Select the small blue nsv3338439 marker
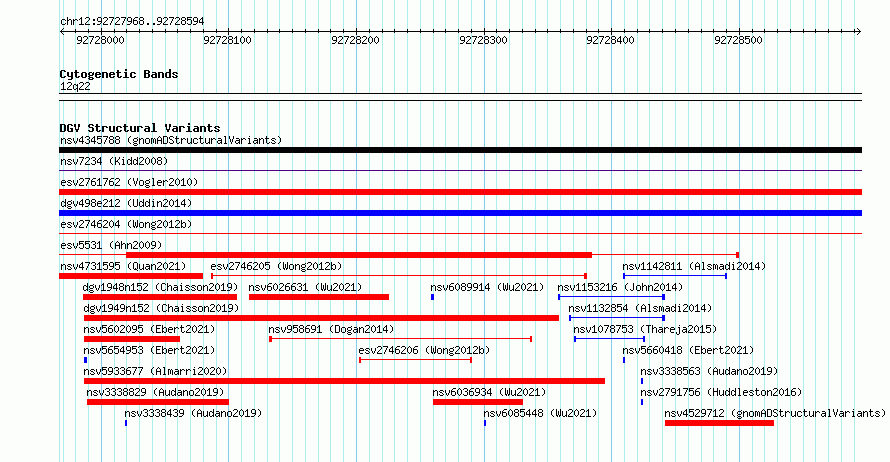890x462 pixels. (126, 423)
